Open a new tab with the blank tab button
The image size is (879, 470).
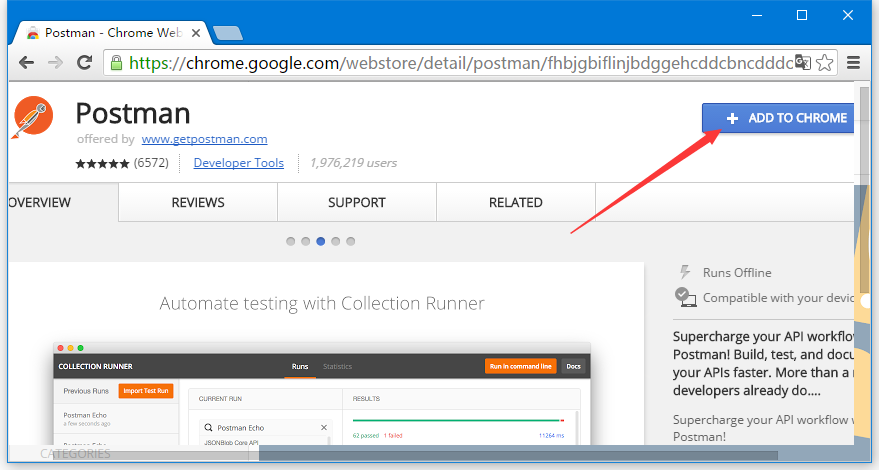tap(228, 33)
